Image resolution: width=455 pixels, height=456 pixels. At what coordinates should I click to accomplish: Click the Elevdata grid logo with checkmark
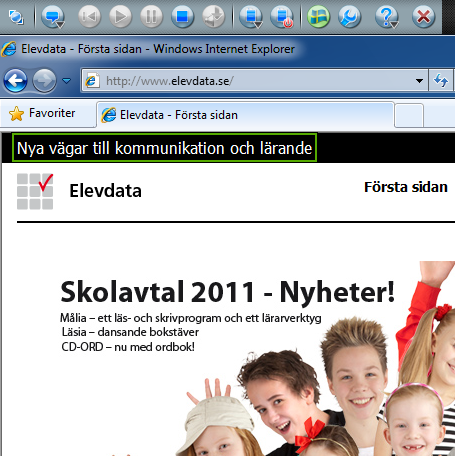click(35, 191)
